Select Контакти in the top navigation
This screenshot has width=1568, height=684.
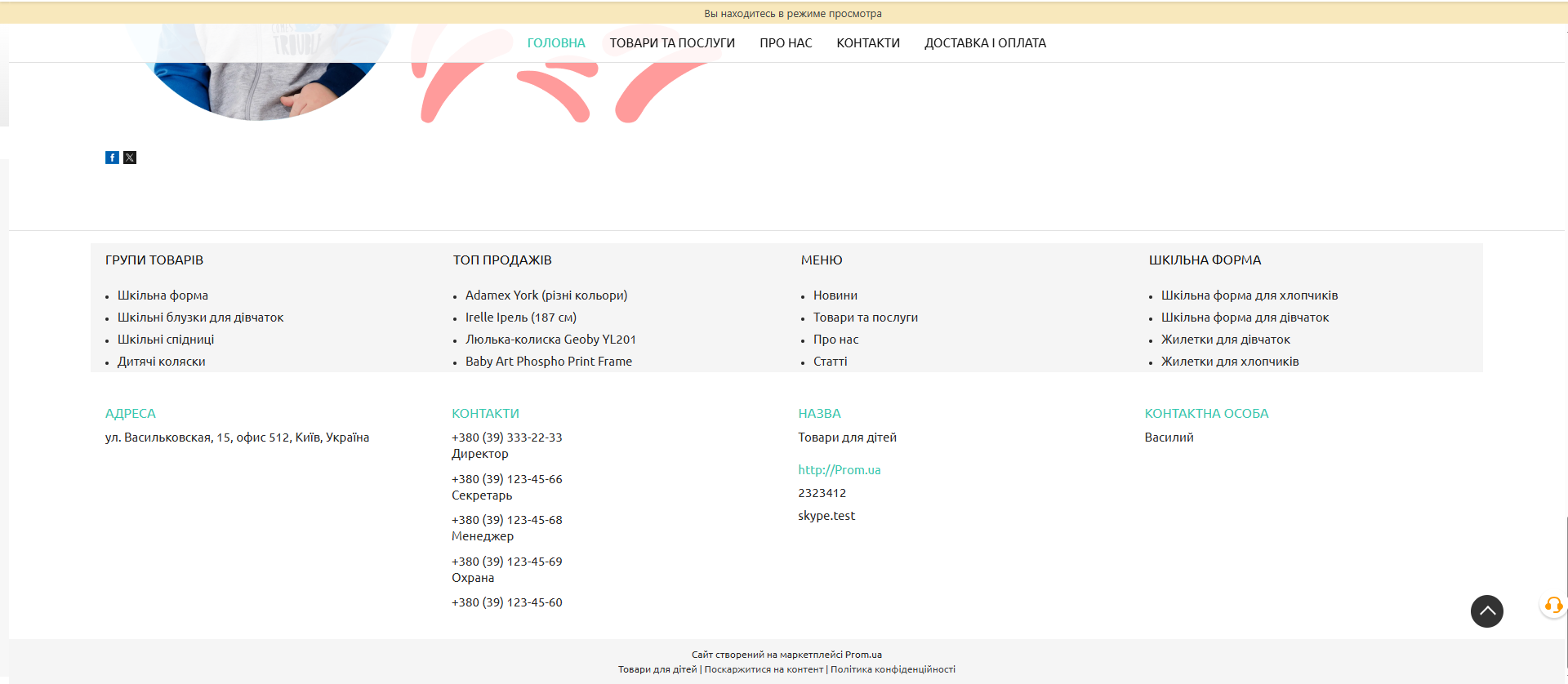(867, 43)
